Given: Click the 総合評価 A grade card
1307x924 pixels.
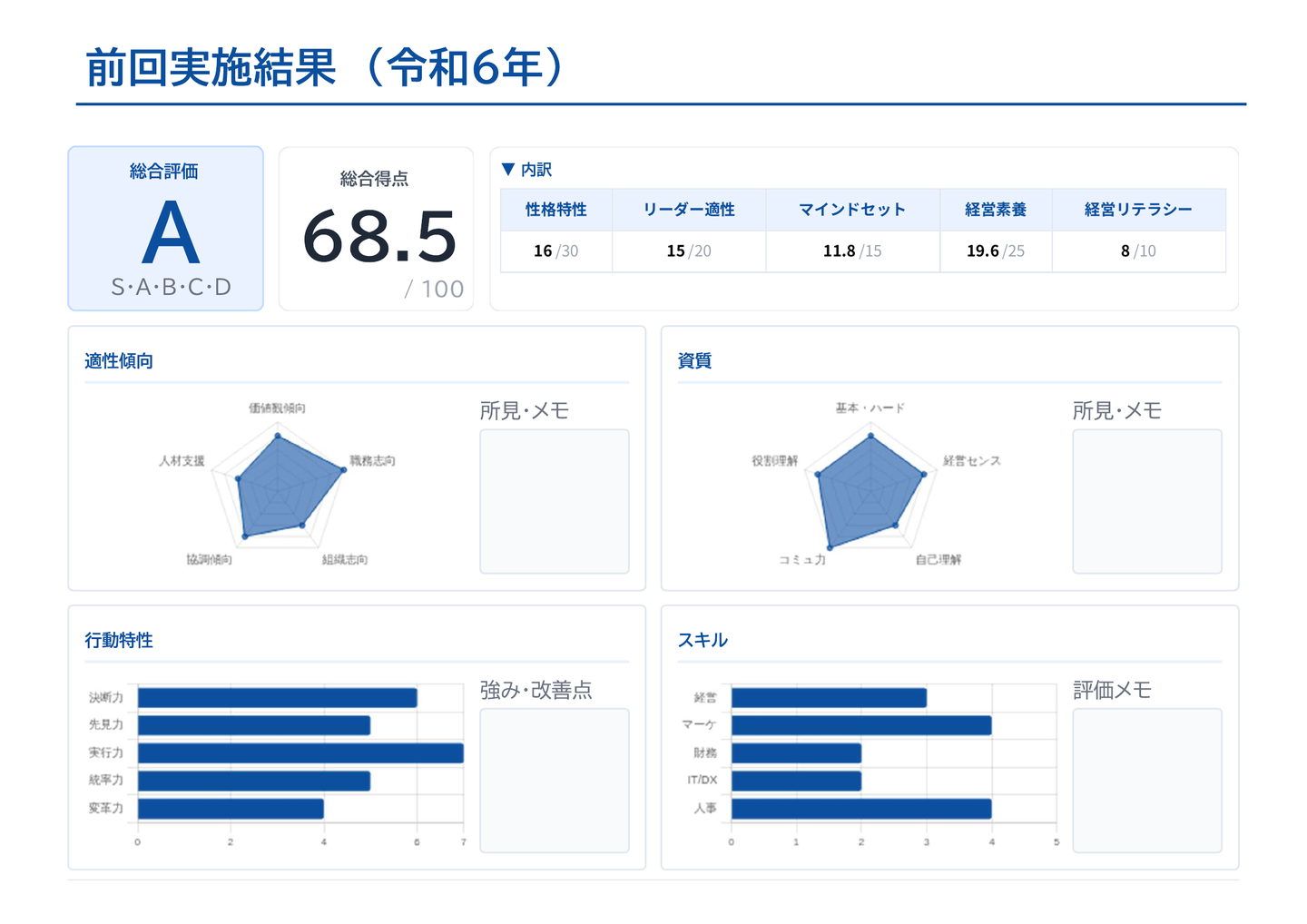Looking at the screenshot, I should coord(166,229).
